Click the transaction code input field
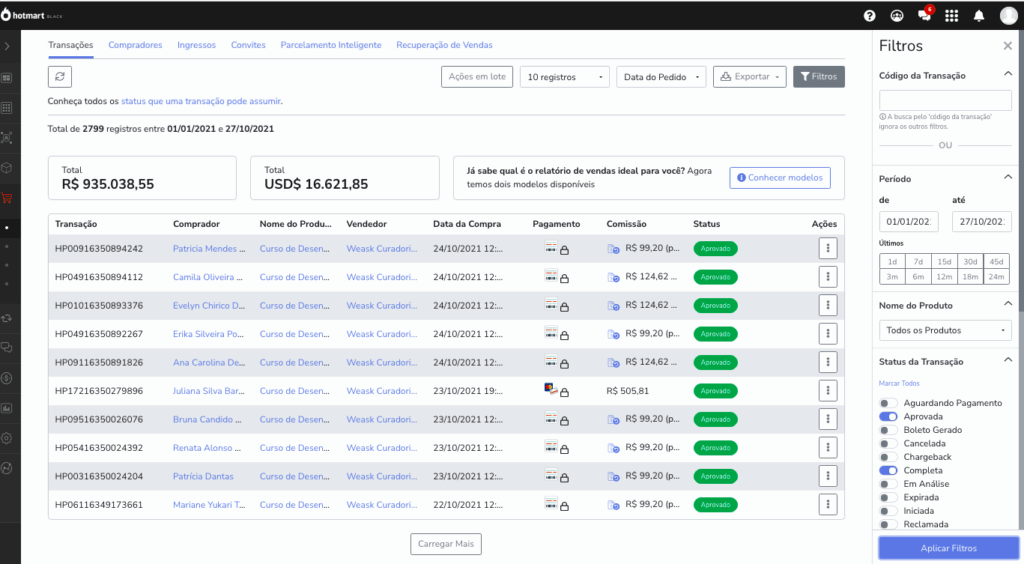Viewport: 1024px width, 564px height. coord(945,100)
